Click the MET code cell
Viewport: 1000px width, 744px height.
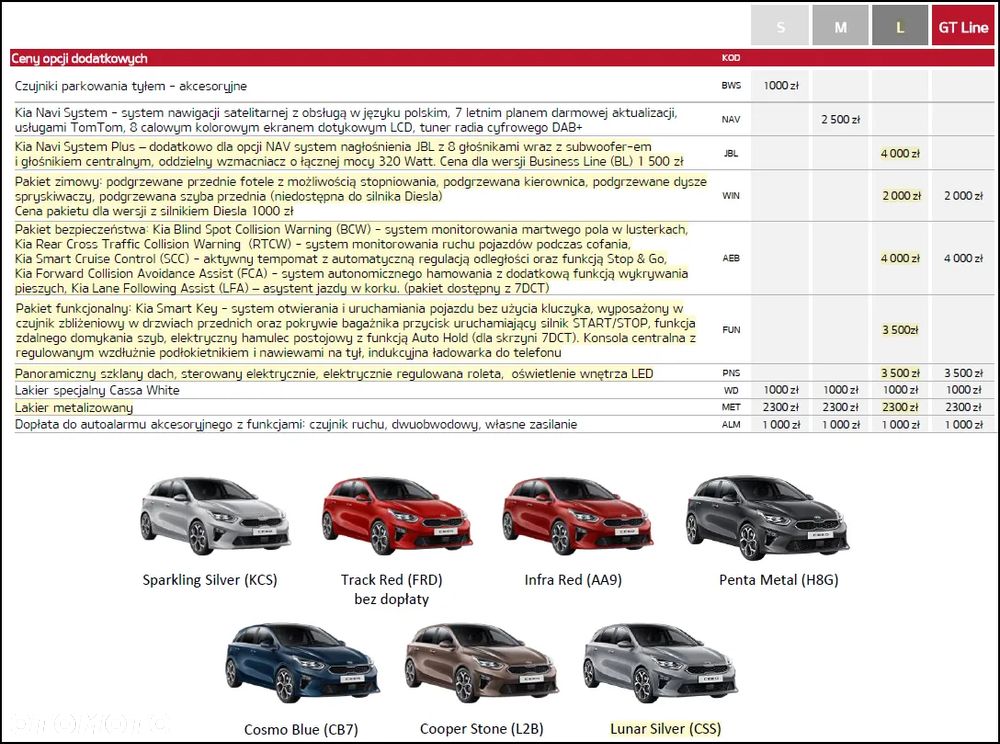pos(731,407)
